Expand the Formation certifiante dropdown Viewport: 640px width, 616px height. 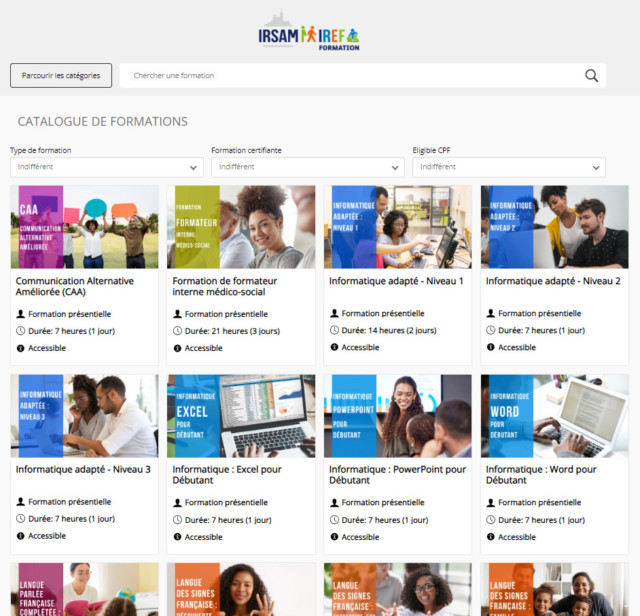click(308, 167)
